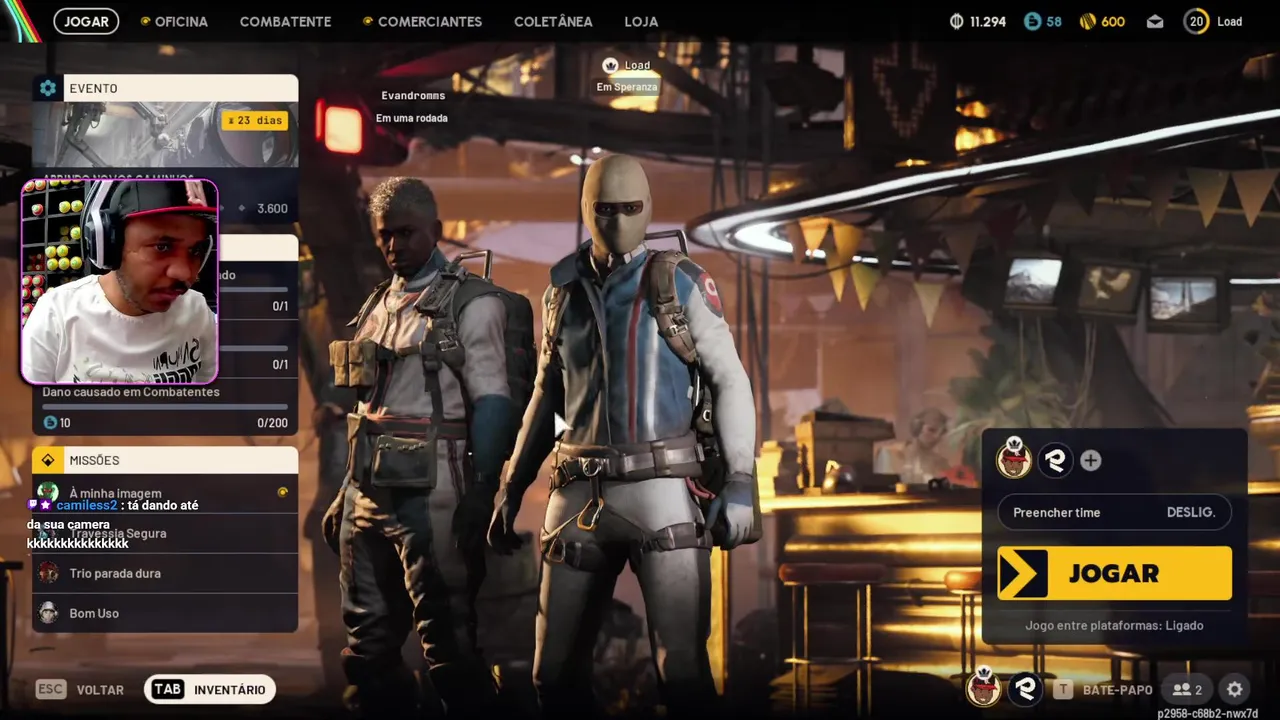Add a squad member with plus icon
The width and height of the screenshot is (1280, 720).
coord(1090,460)
